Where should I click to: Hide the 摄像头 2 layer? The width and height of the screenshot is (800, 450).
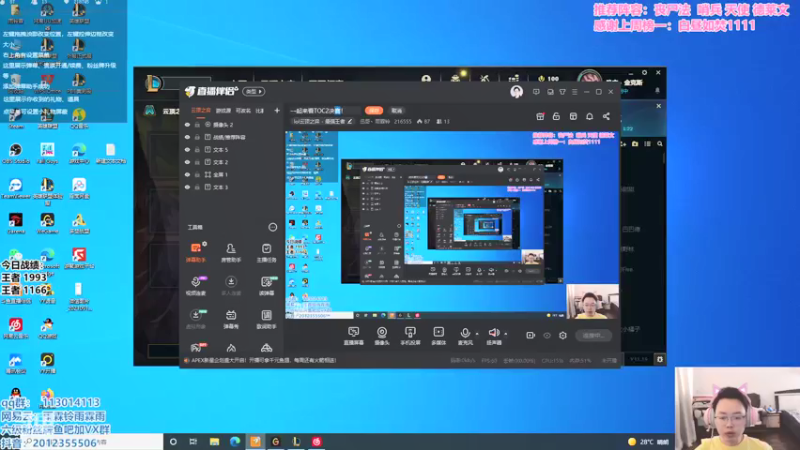pyautogui.click(x=187, y=124)
